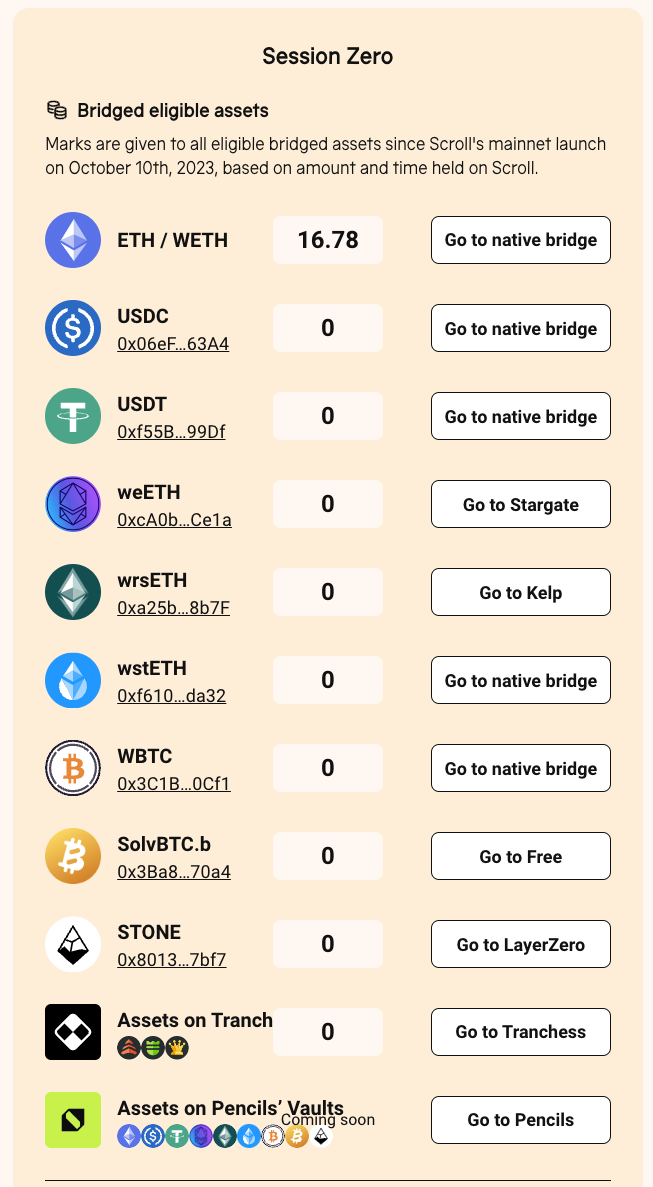Screen dimensions: 653x1187
Task: Open weETH contract address link
Action: pyautogui.click(x=174, y=520)
